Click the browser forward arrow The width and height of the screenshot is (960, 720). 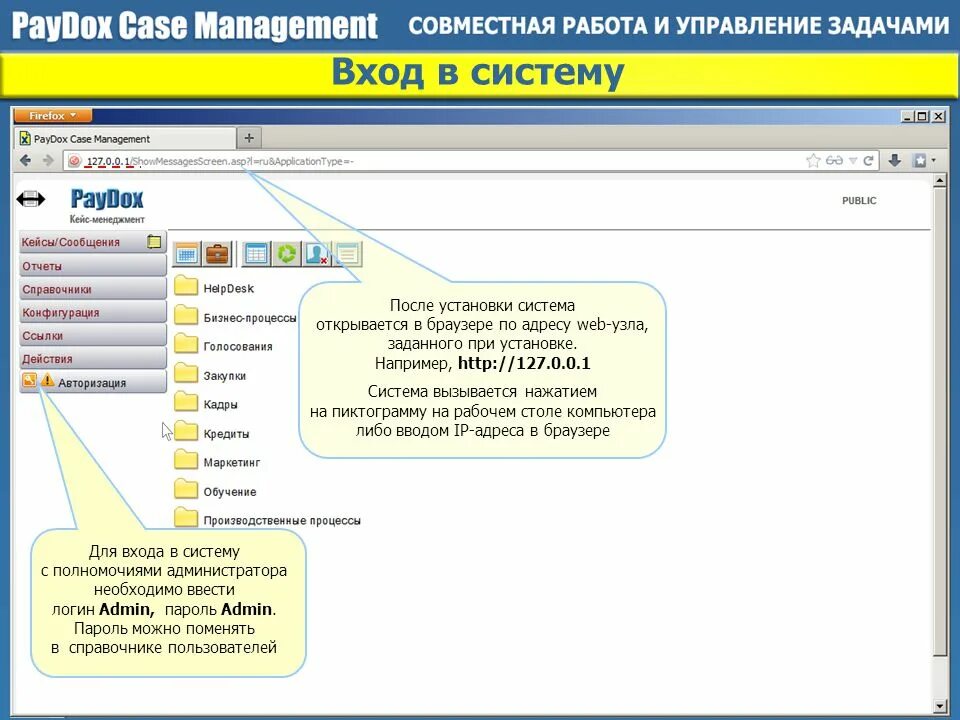(x=48, y=160)
